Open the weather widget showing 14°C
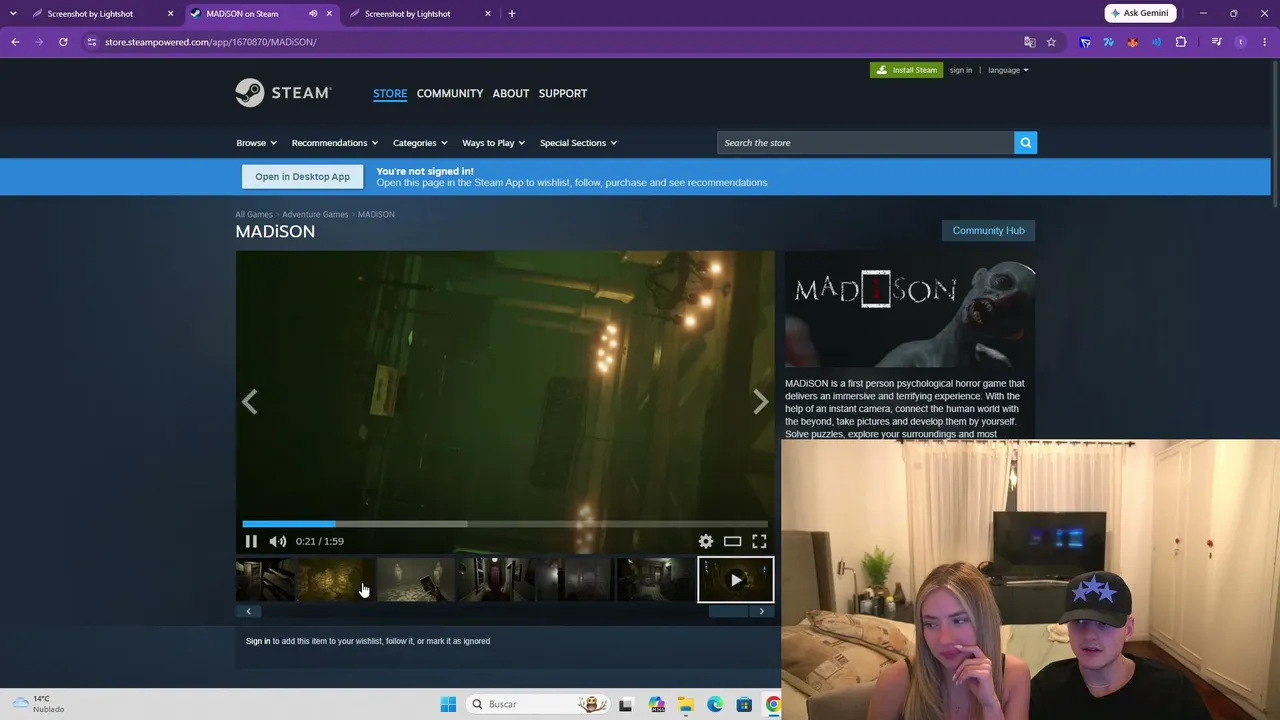The width and height of the screenshot is (1280, 720). (x=38, y=704)
